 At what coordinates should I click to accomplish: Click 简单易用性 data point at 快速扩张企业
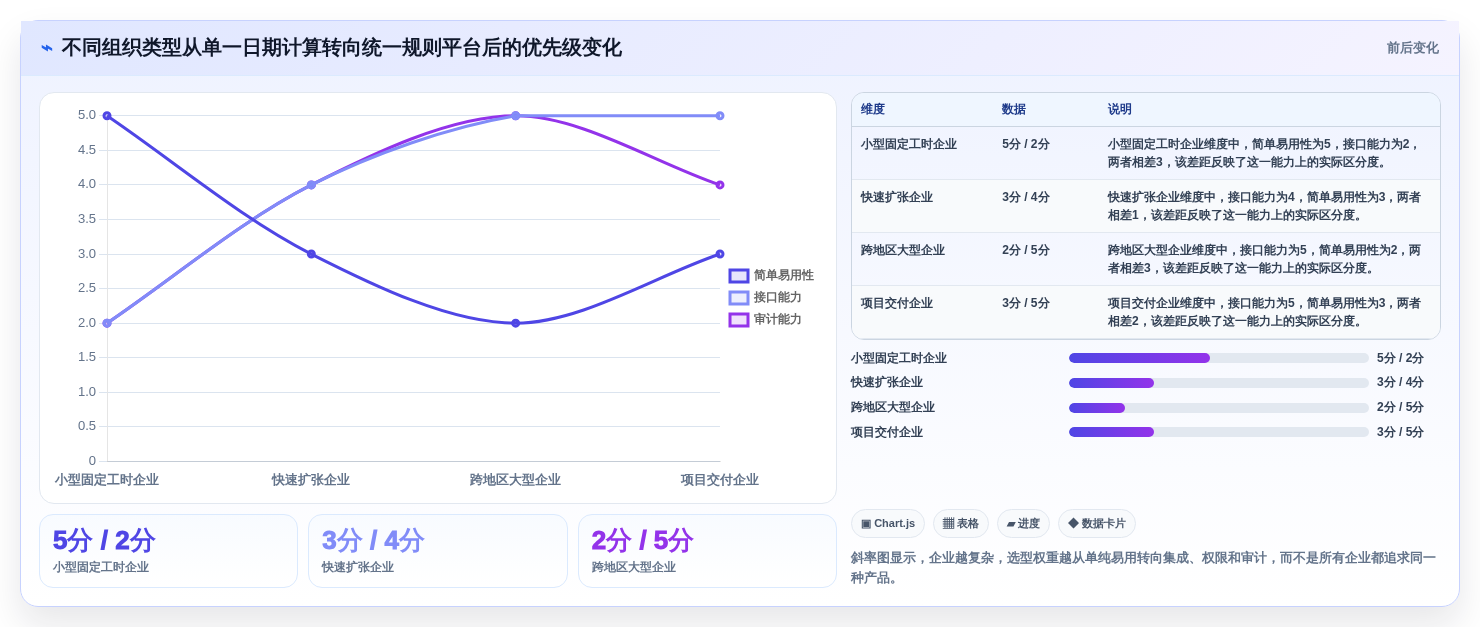coord(311,254)
